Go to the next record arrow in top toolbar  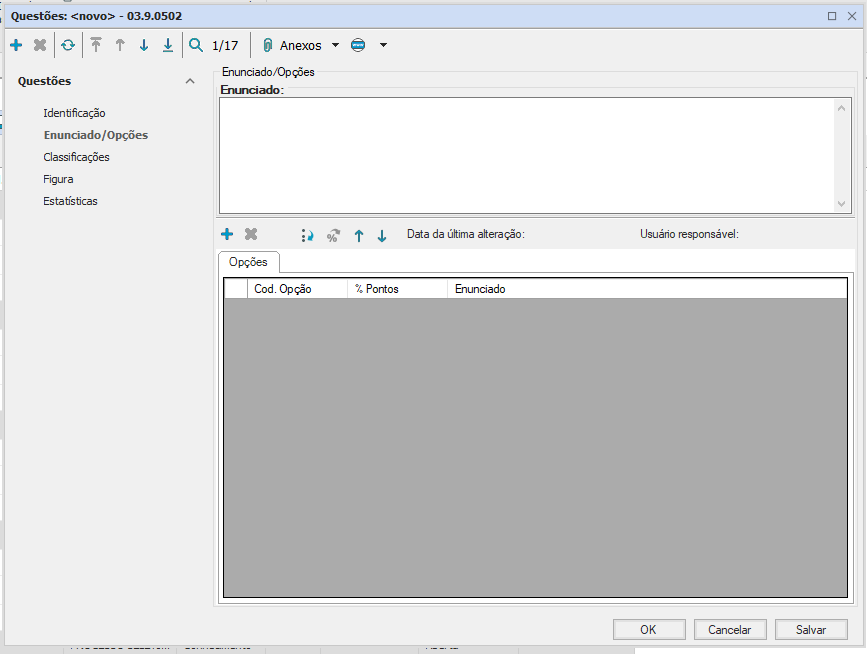point(144,45)
